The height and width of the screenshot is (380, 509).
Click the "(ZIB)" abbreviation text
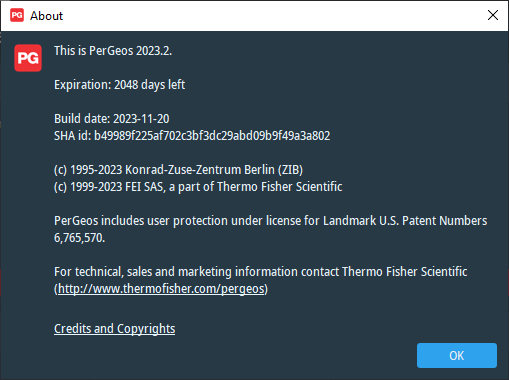click(x=290, y=170)
